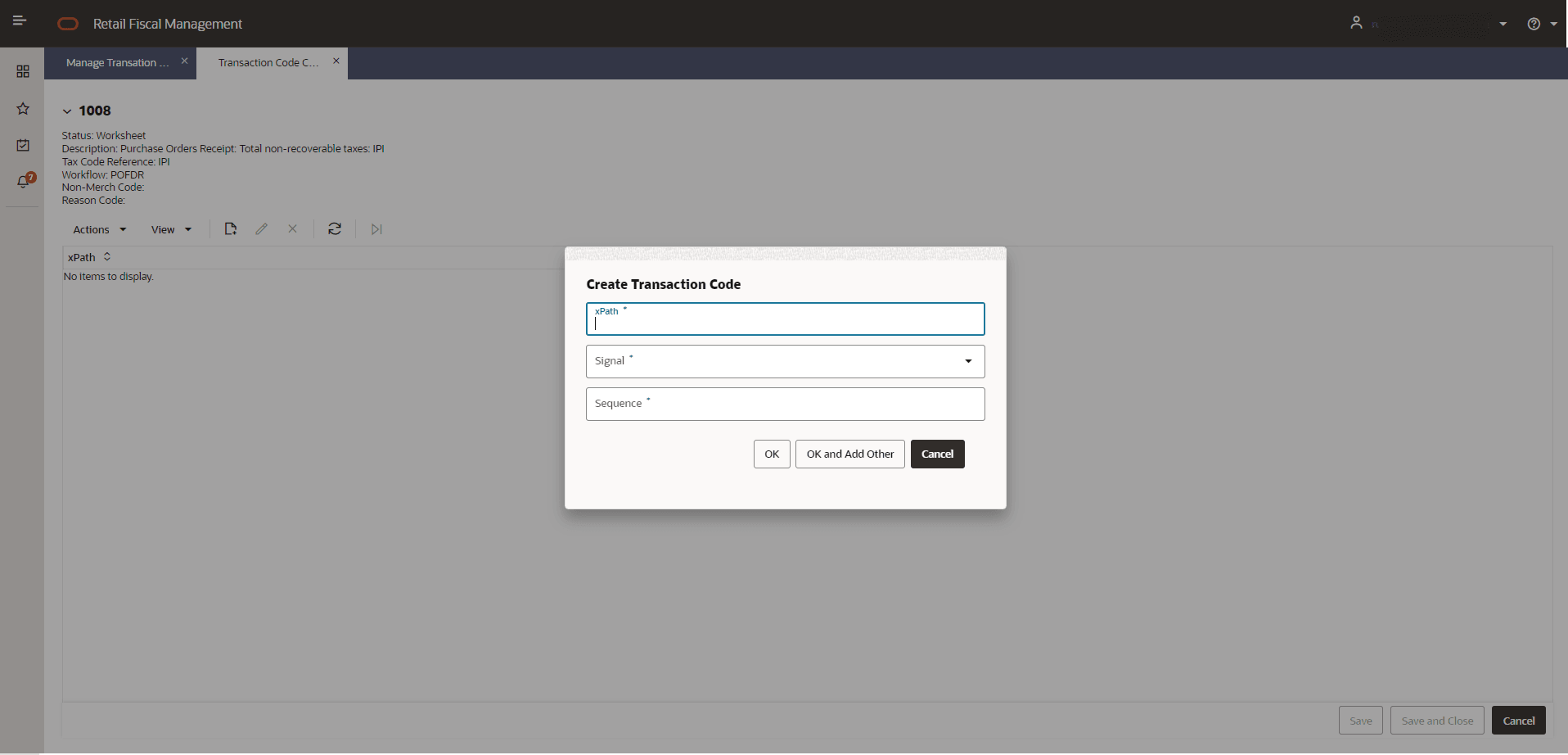
Task: Click the Status: Worksheet text
Action: 104,136
